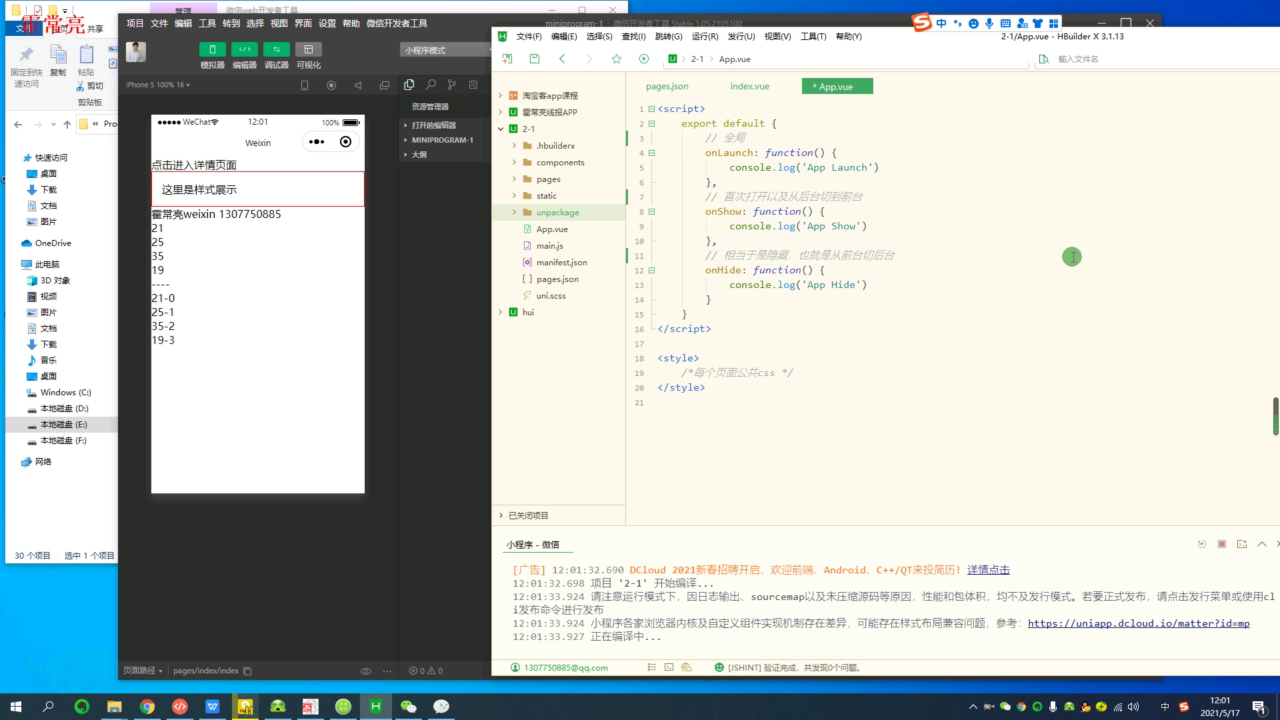Click source control branch icon in devtools
The height and width of the screenshot is (720, 1280).
click(453, 85)
